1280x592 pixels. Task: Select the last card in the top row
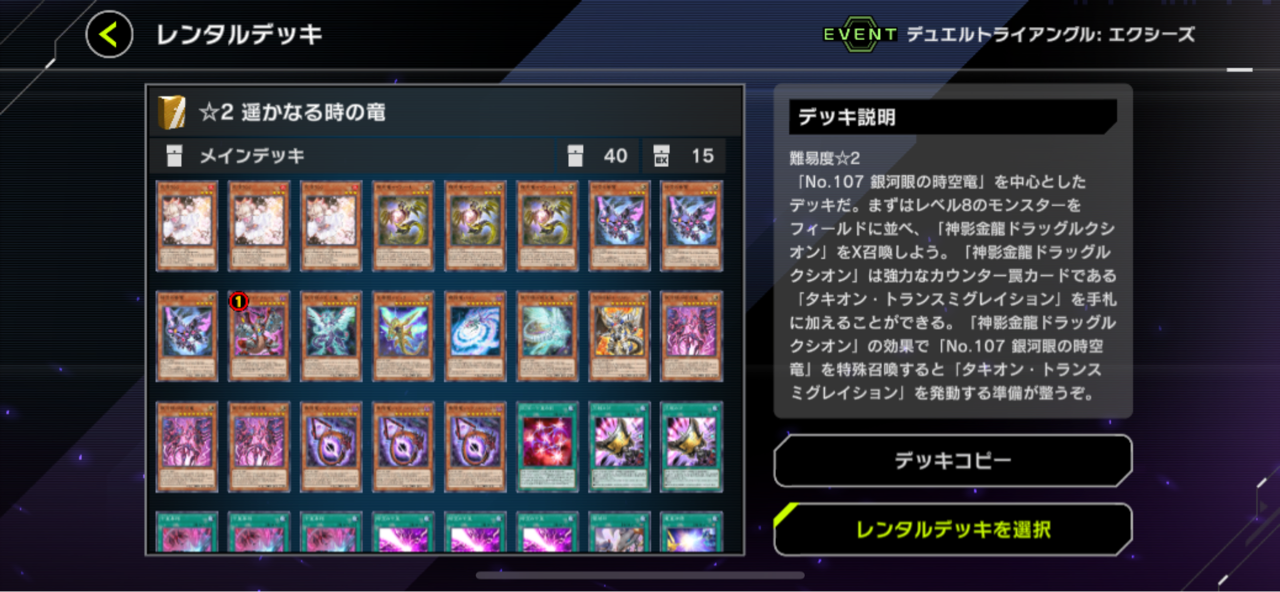691,226
